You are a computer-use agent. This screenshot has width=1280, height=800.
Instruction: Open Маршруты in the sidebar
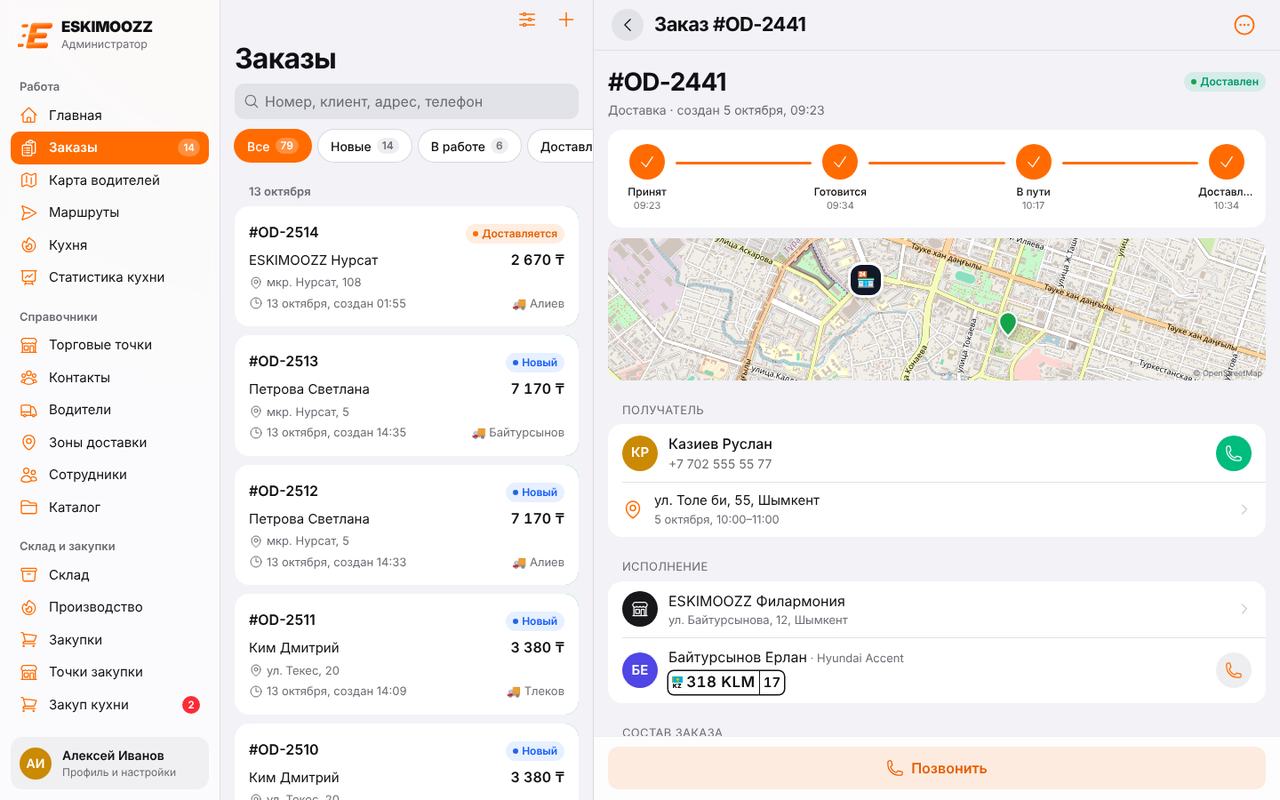(x=110, y=212)
